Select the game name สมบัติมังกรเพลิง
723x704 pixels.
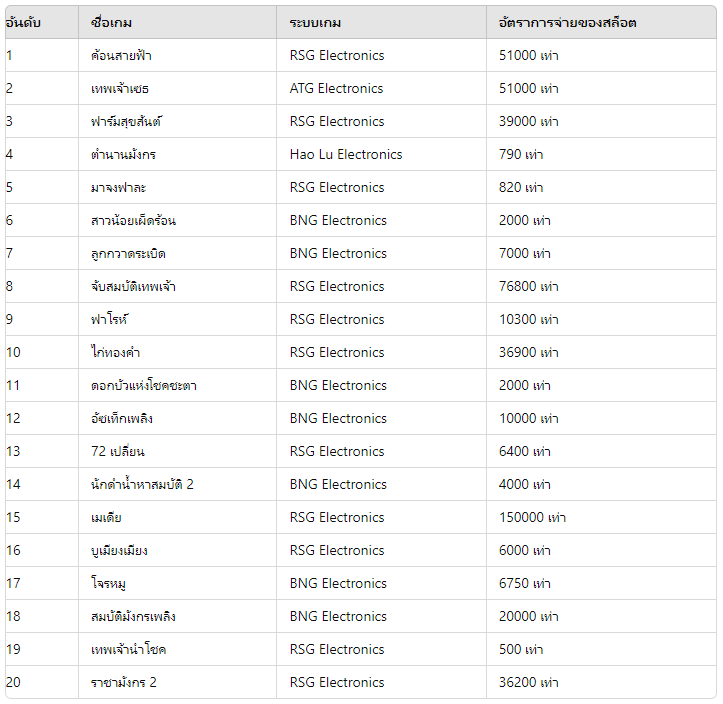133,616
